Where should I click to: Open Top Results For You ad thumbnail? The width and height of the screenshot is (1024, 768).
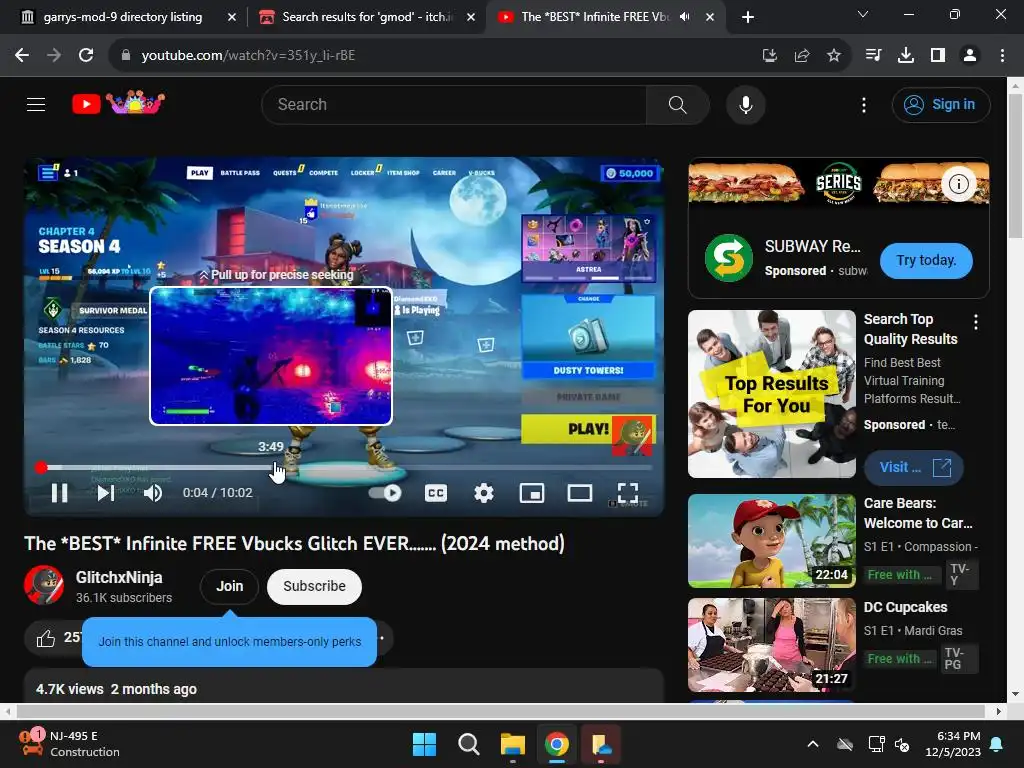(772, 394)
